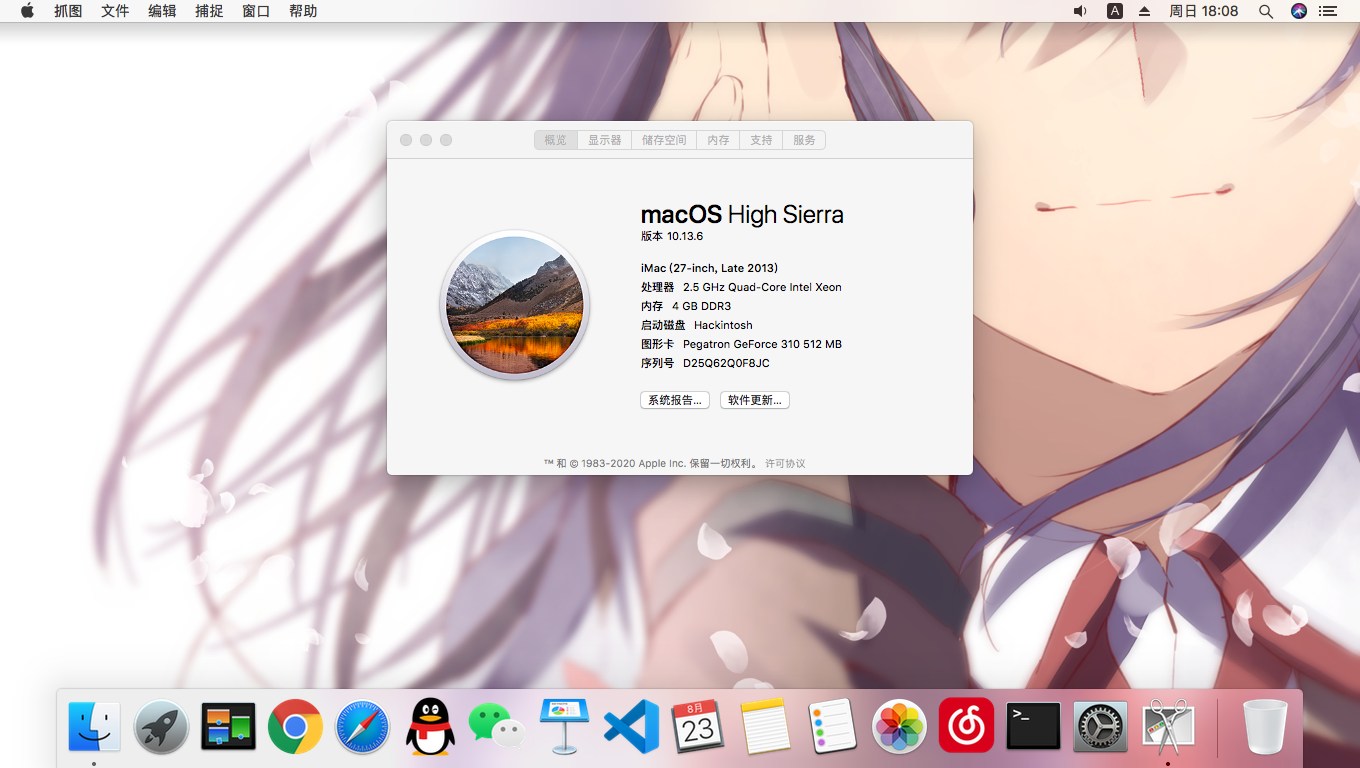Open Grab screenshot utility in Dock

(1167, 726)
